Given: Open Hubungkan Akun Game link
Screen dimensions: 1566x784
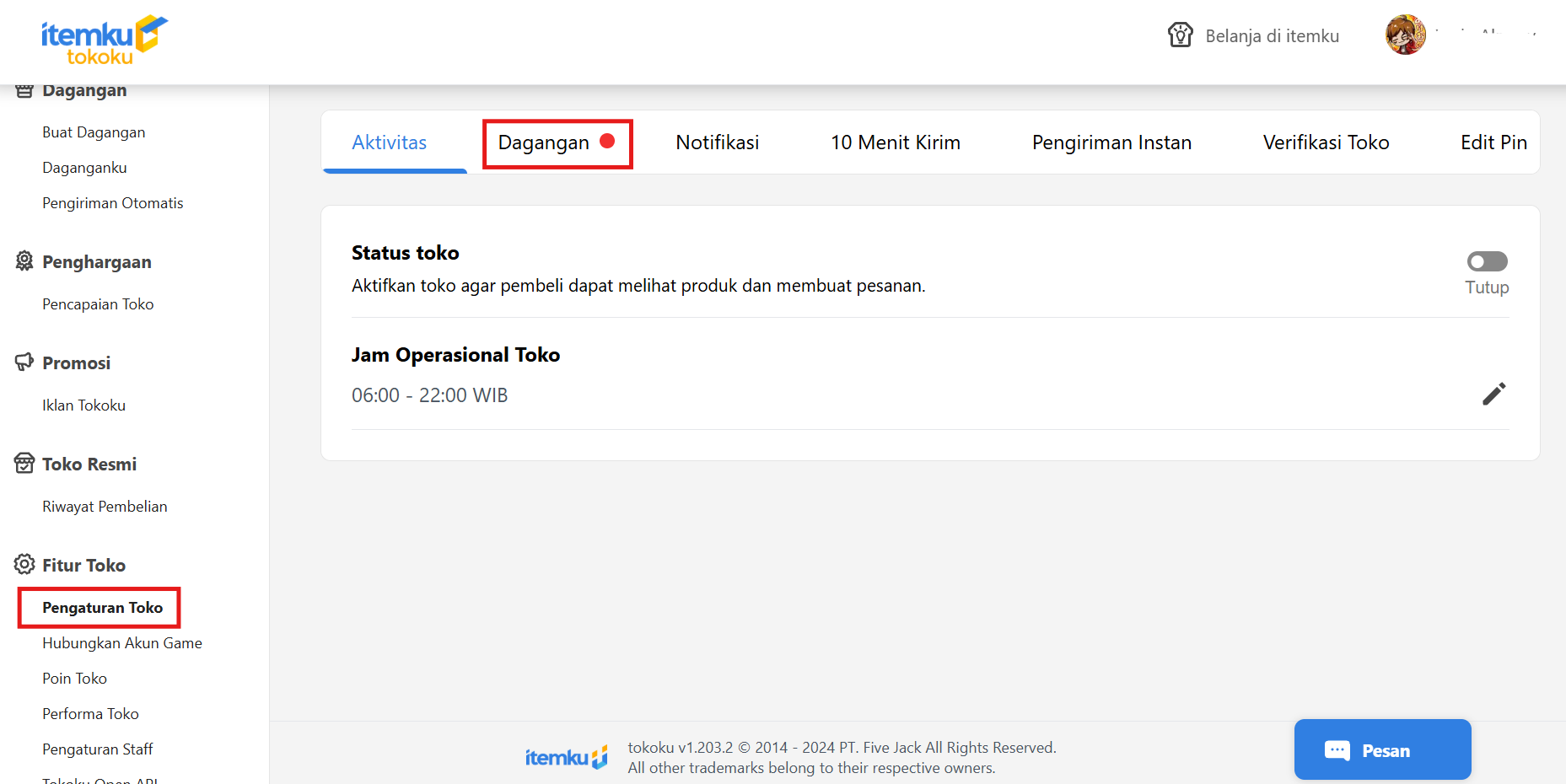Looking at the screenshot, I should tap(122, 643).
